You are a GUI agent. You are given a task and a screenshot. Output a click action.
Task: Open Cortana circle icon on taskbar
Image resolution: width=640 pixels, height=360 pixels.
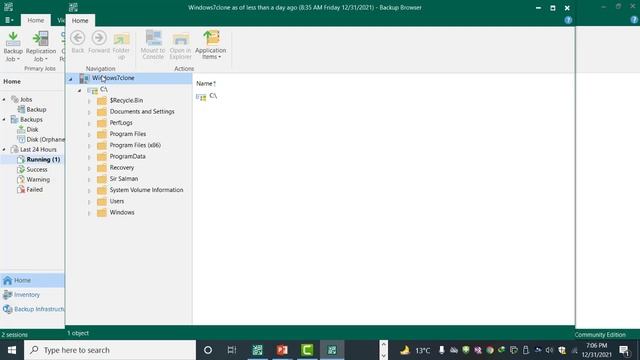click(x=208, y=350)
